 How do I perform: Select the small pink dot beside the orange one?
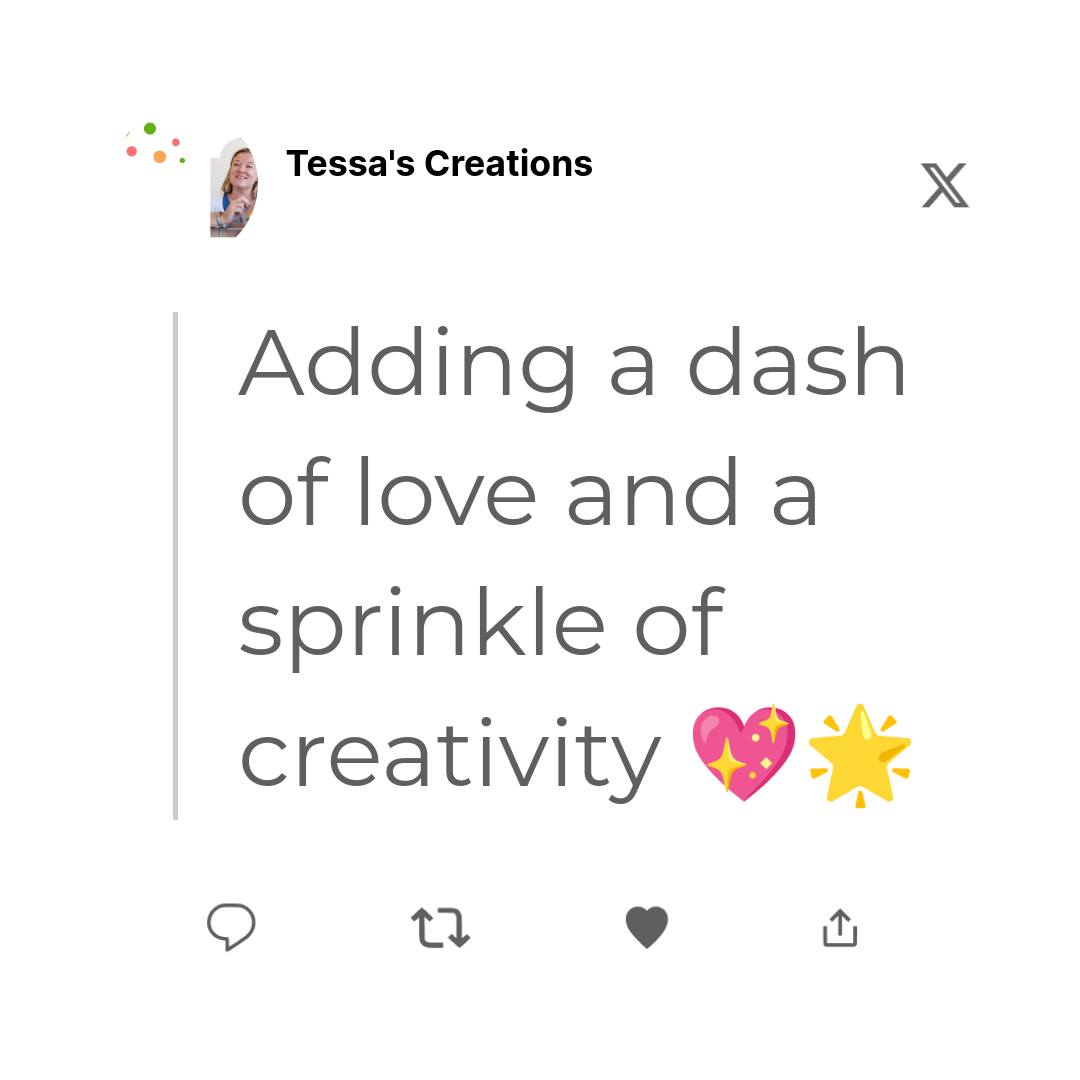pos(176,142)
